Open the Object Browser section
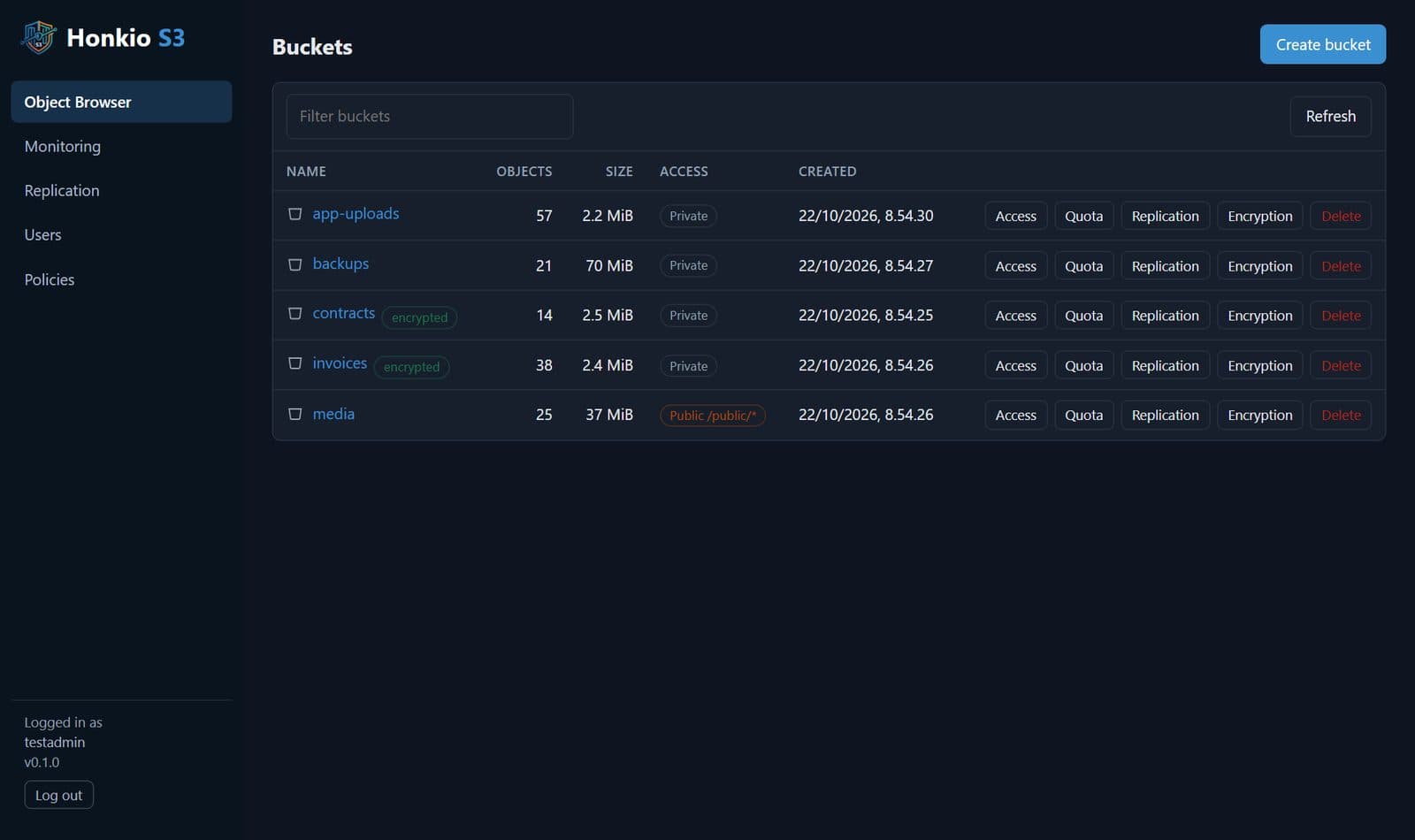This screenshot has height=840, width=1415. point(121,102)
